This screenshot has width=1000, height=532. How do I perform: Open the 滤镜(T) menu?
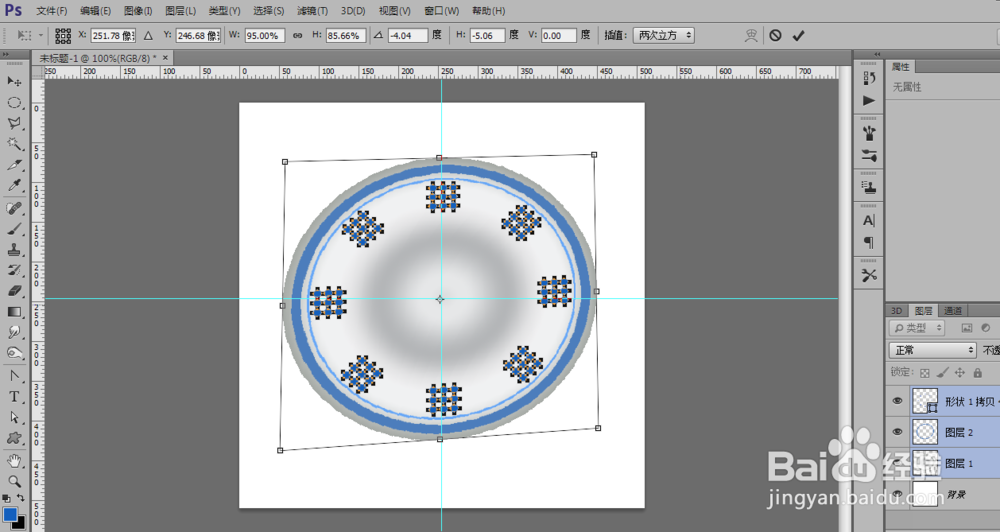coord(312,11)
